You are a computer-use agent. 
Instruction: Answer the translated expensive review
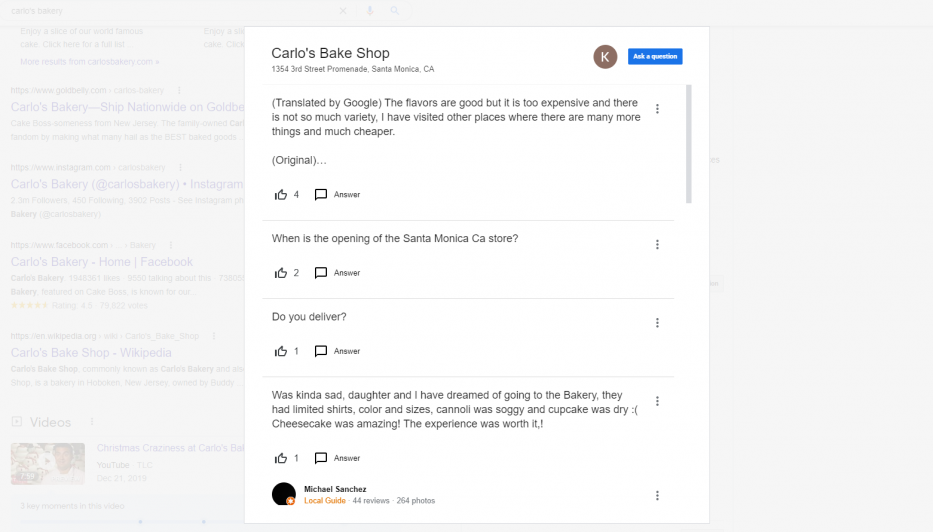(x=337, y=195)
